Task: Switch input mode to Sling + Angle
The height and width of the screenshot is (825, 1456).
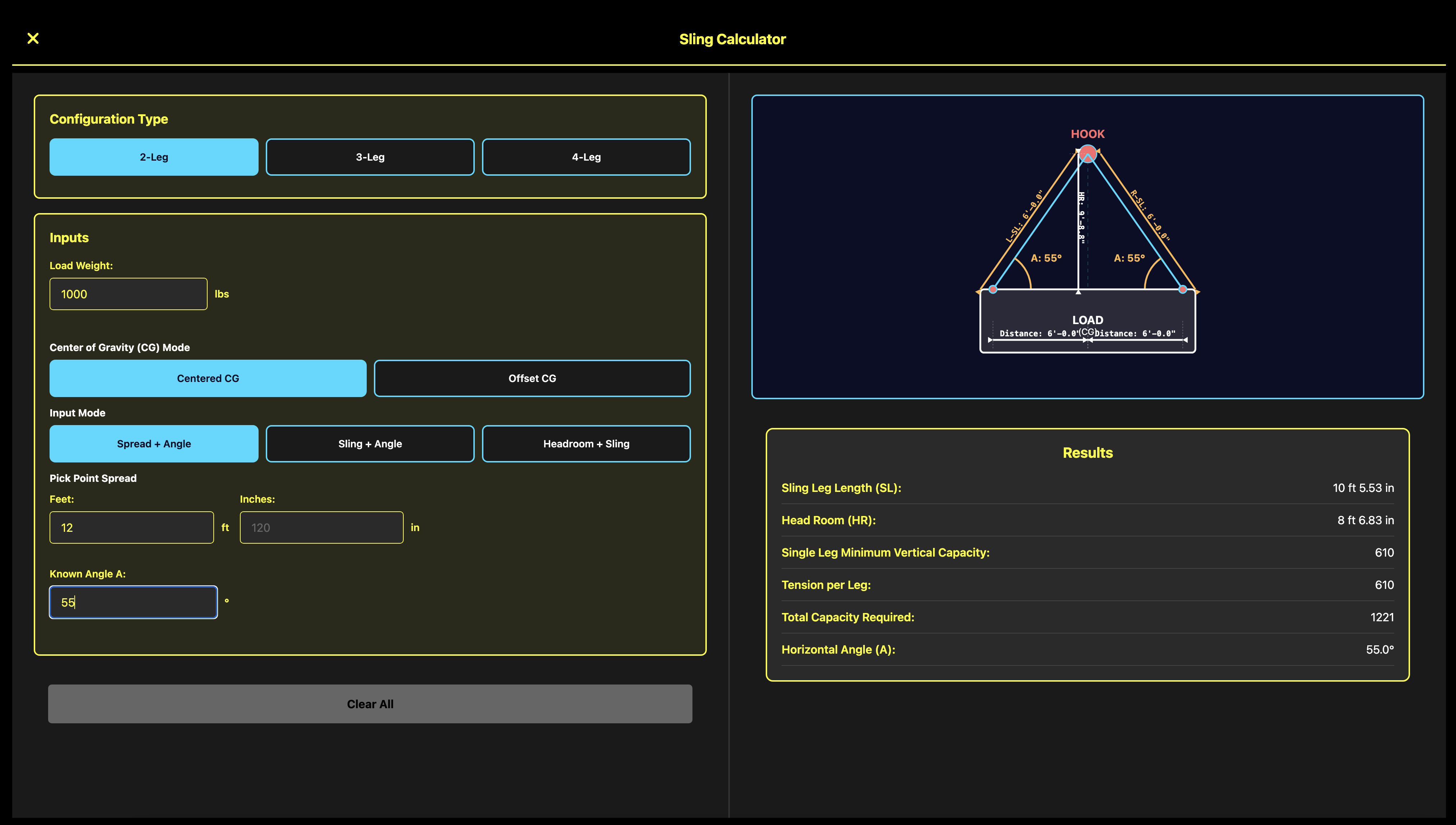Action: coord(370,444)
